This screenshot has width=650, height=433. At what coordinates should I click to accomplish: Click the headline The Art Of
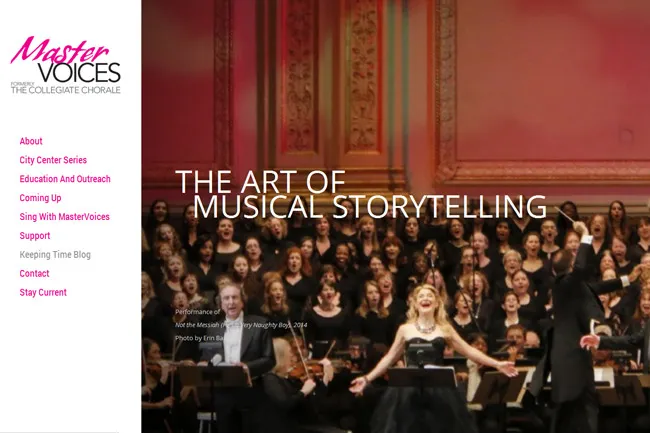260,181
